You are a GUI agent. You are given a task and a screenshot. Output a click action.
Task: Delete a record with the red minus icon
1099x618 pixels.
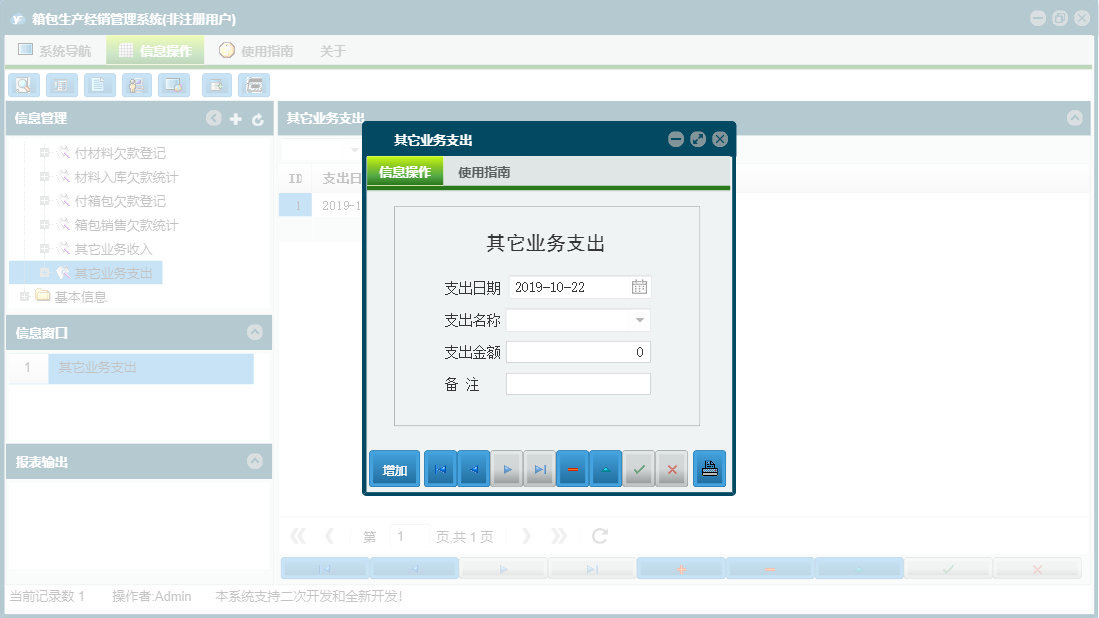pos(572,468)
